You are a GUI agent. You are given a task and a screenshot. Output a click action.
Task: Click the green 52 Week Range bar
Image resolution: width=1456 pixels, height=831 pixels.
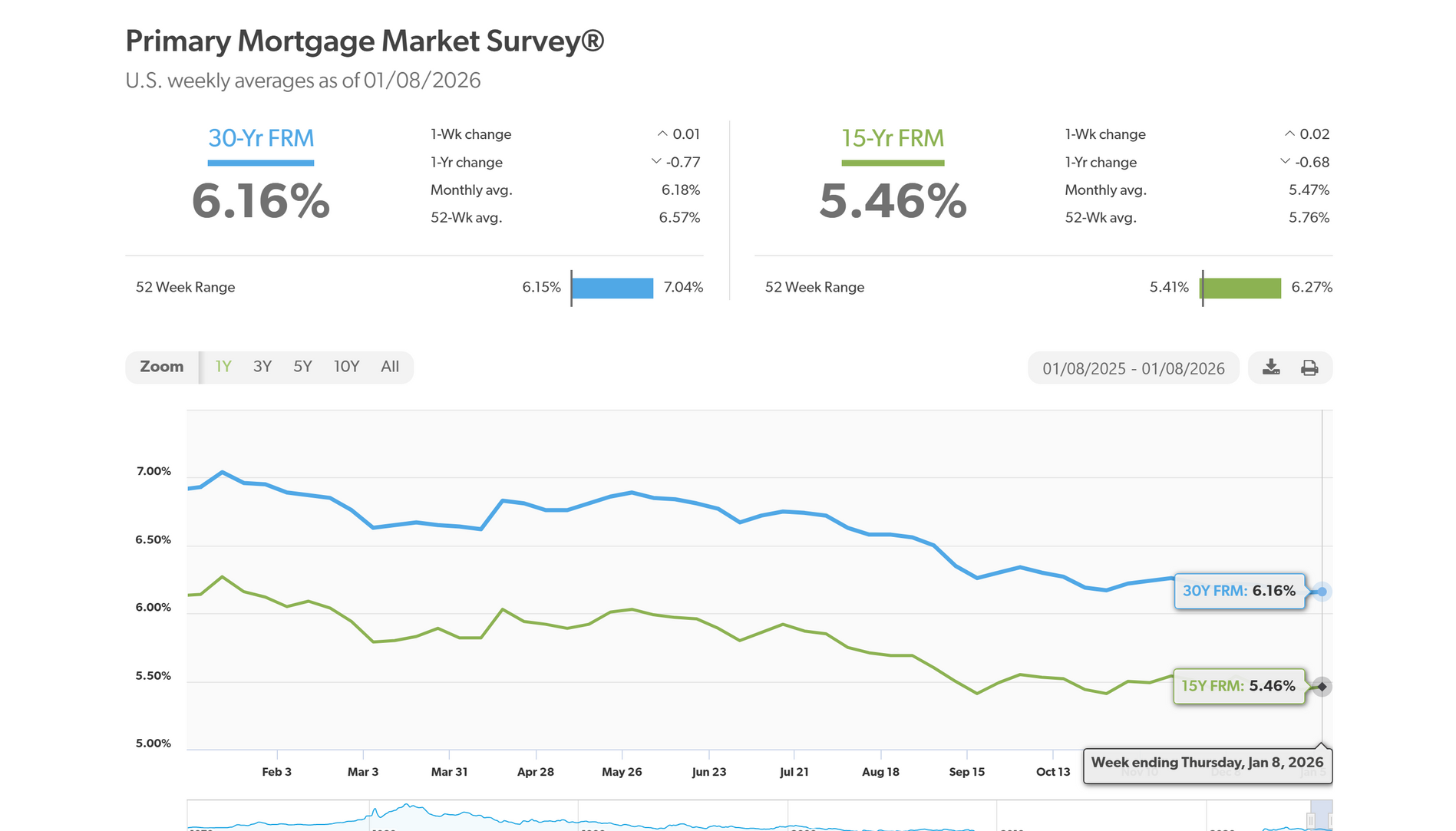1241,288
